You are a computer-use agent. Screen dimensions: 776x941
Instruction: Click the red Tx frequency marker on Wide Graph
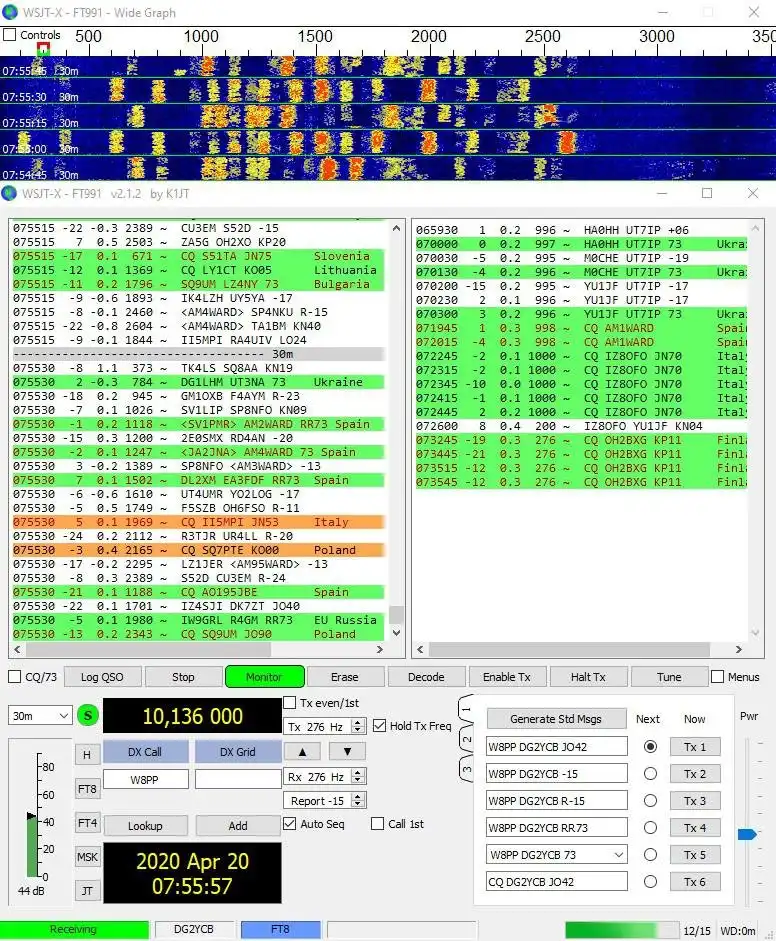tap(43, 49)
